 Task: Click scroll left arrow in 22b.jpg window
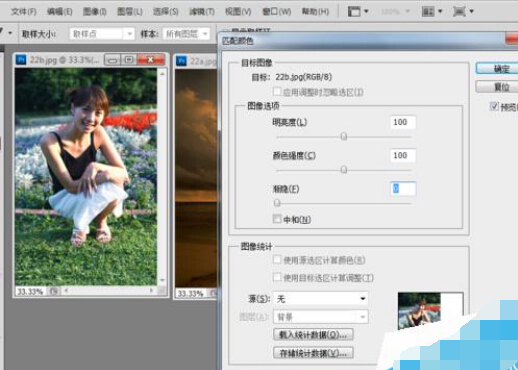(x=66, y=291)
